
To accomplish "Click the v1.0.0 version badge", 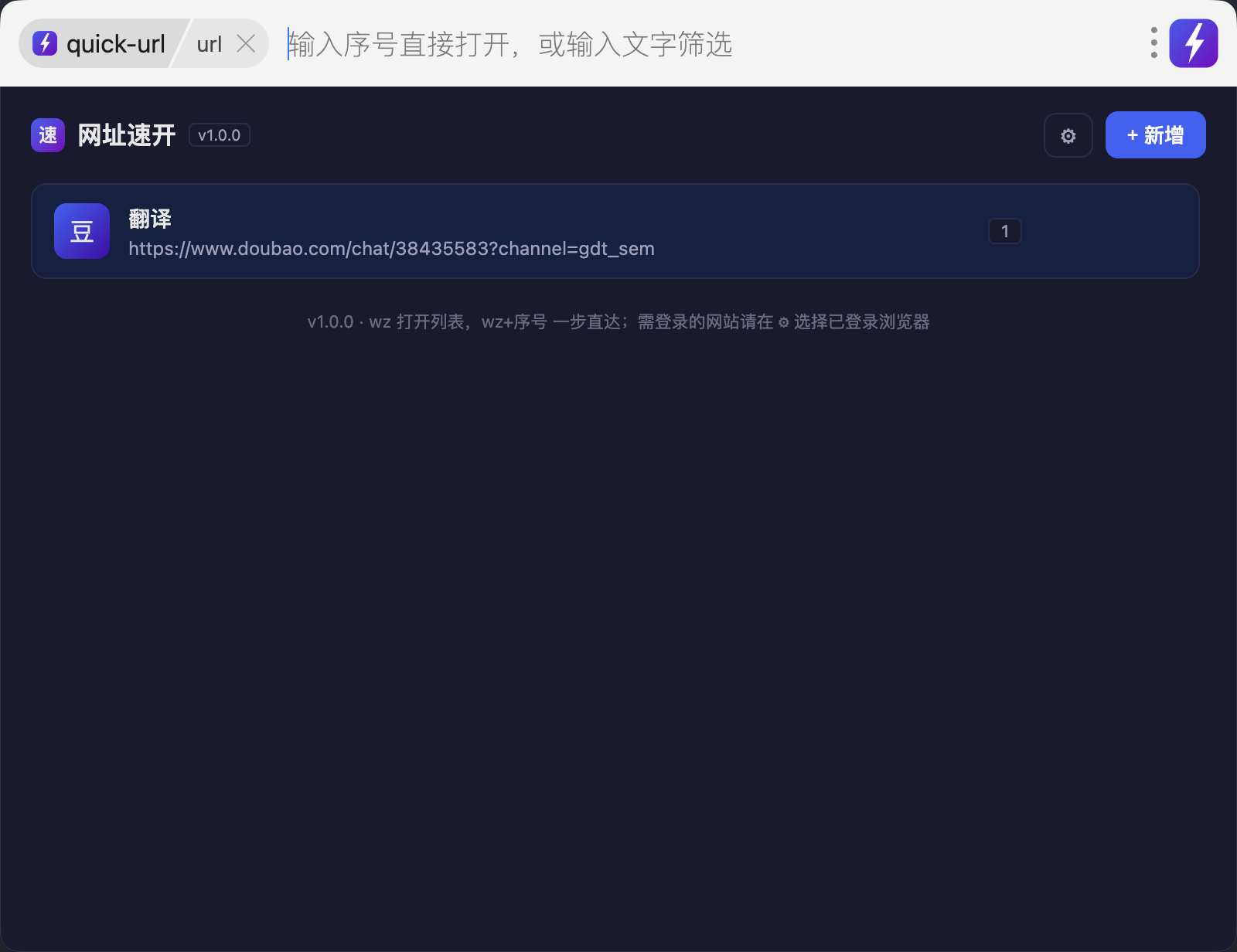I will pos(220,135).
